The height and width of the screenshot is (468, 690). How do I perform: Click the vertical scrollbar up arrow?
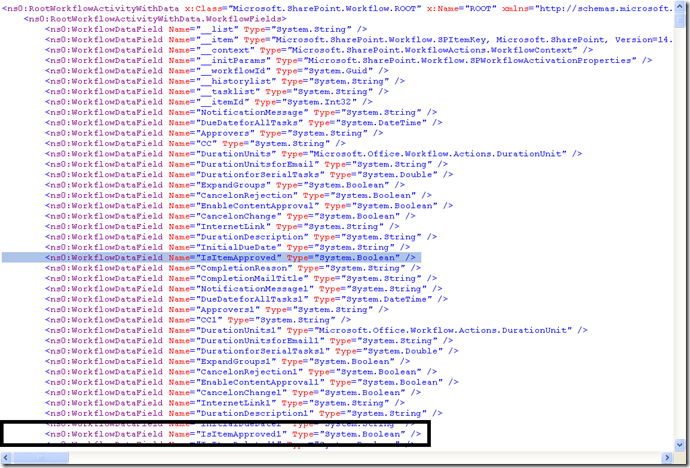click(x=679, y=7)
